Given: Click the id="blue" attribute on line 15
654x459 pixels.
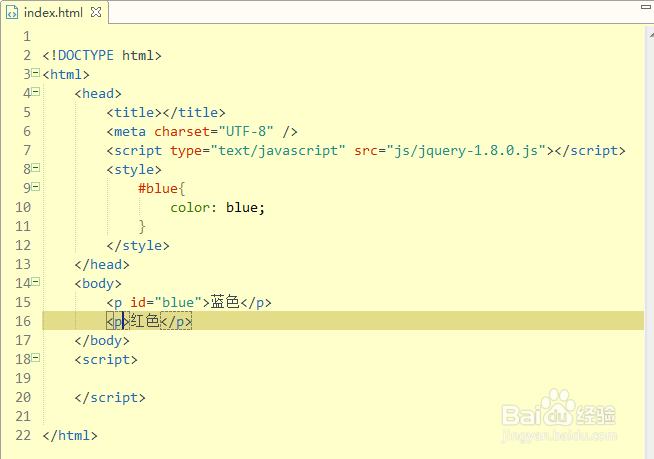Looking at the screenshot, I should pyautogui.click(x=166, y=302).
